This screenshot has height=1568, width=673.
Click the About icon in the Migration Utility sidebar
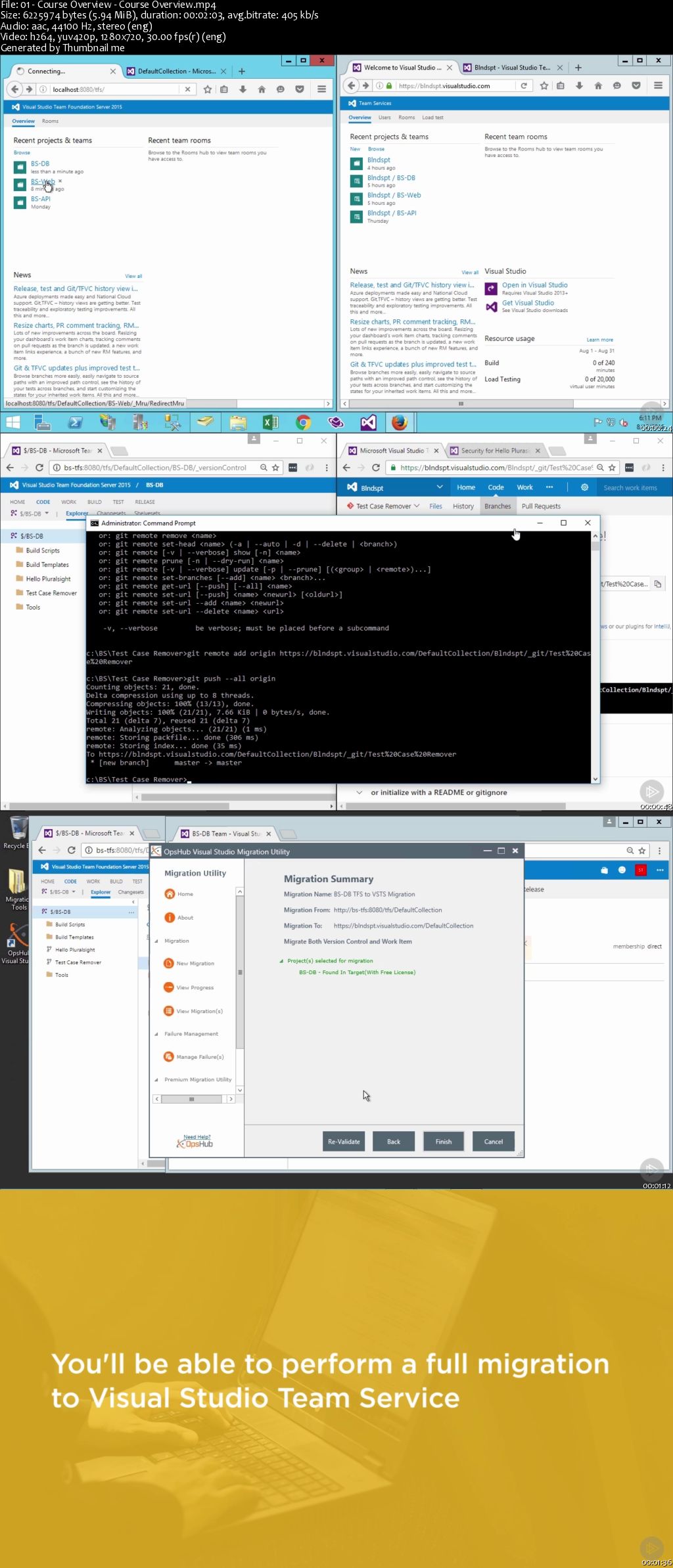[x=170, y=918]
